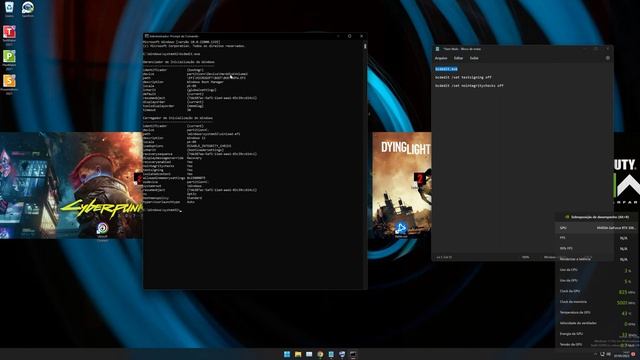The width and height of the screenshot is (640, 360).
Task: Launch Presentations 2021 from the desktop
Action: click(x=9, y=84)
